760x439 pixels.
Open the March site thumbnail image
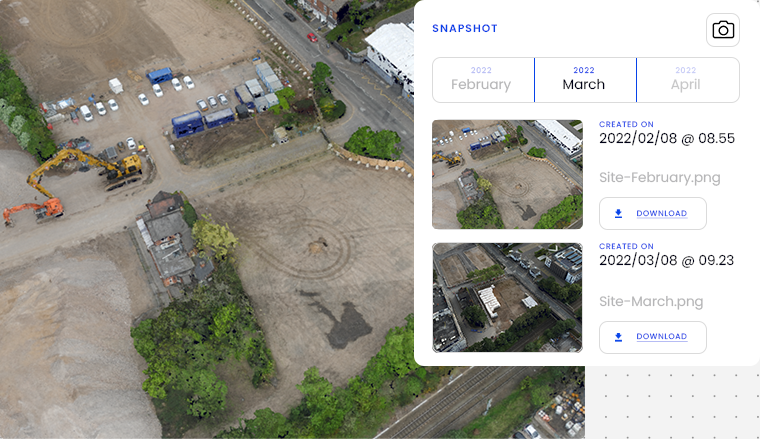pyautogui.click(x=507, y=298)
